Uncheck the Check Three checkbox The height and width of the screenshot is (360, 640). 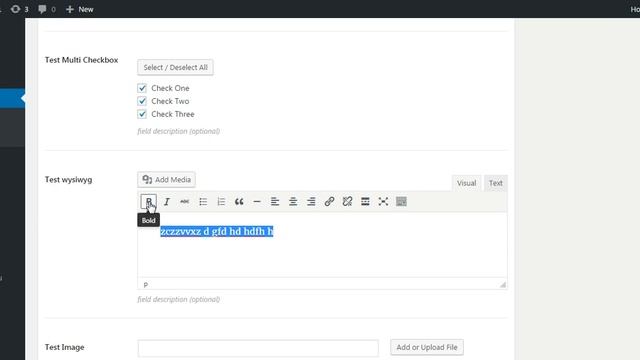142,114
